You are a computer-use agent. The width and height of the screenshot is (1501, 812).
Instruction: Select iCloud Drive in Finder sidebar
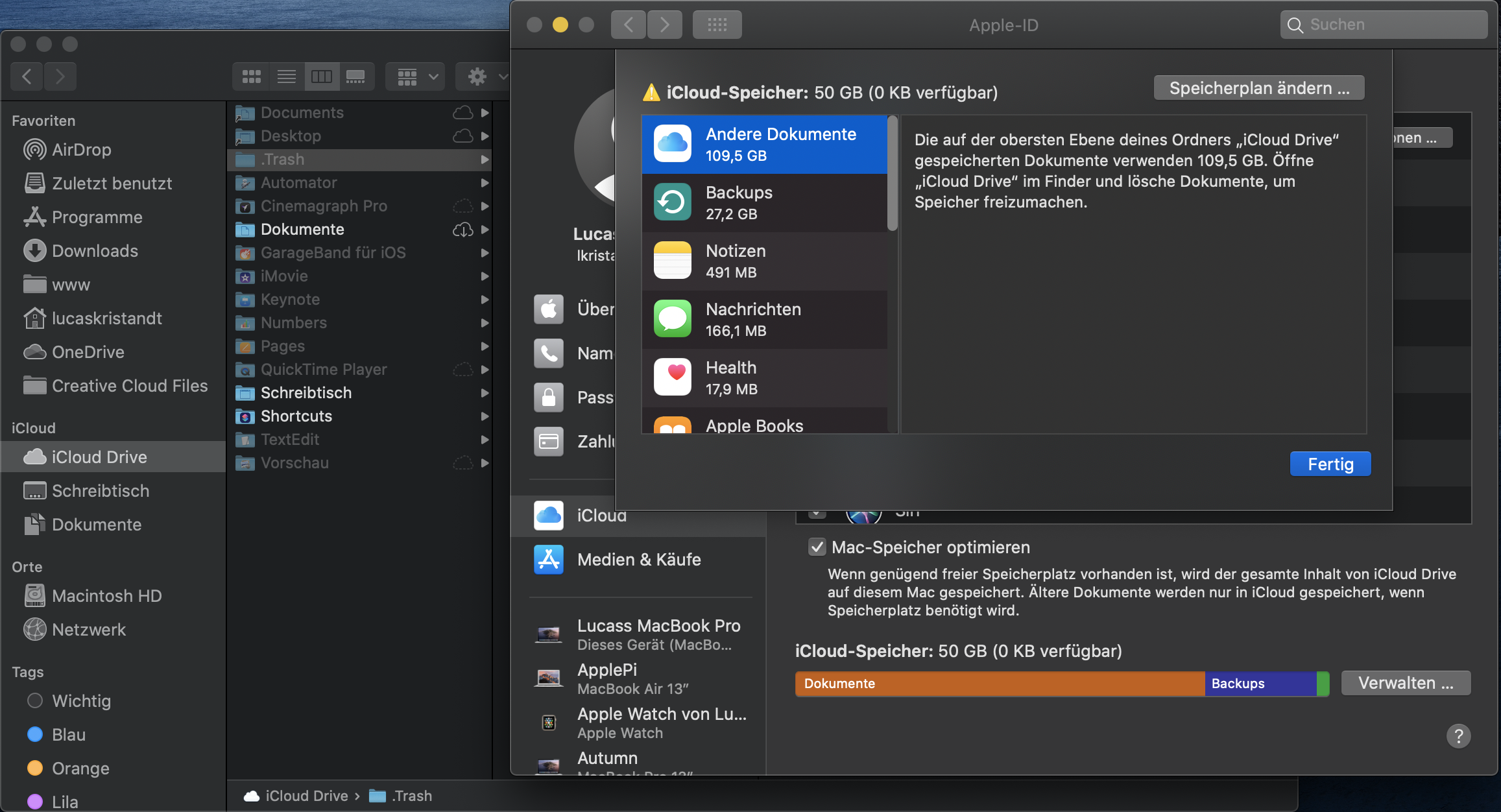point(99,457)
